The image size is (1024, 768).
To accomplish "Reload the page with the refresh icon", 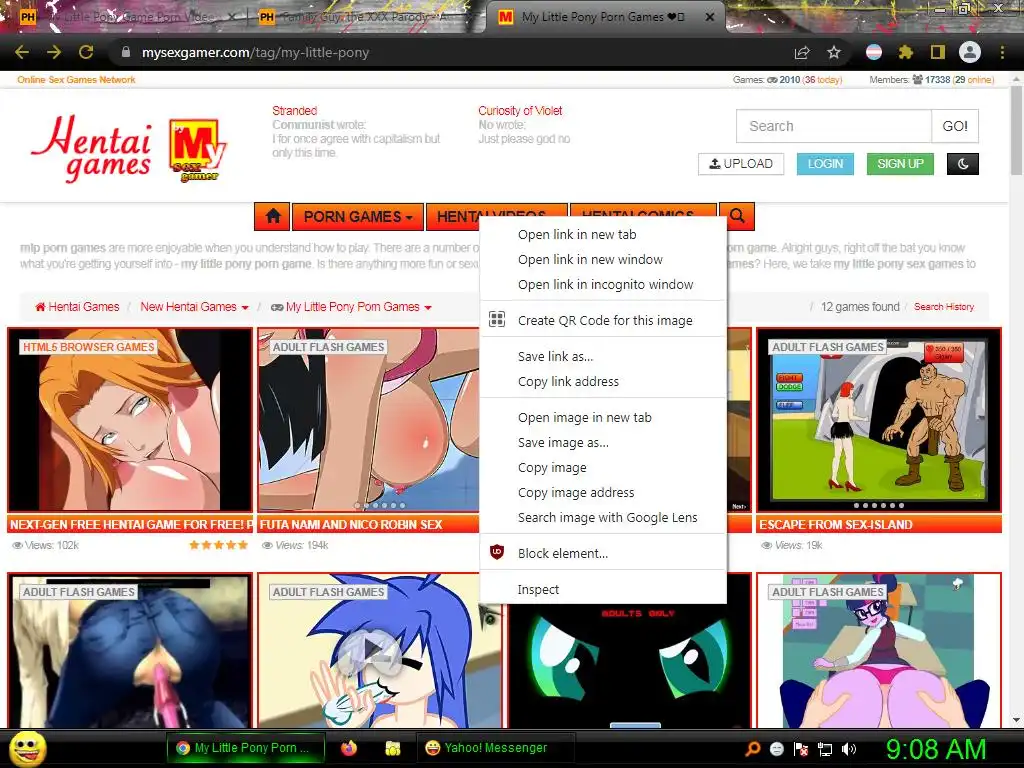I will 86,52.
